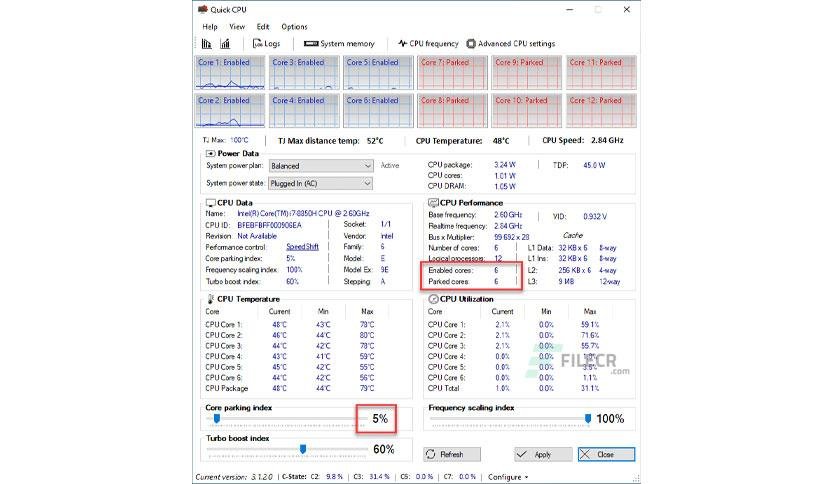Click the Max column header in CPU Temperature
Viewport: 836px width, 484px height.
[367, 311]
